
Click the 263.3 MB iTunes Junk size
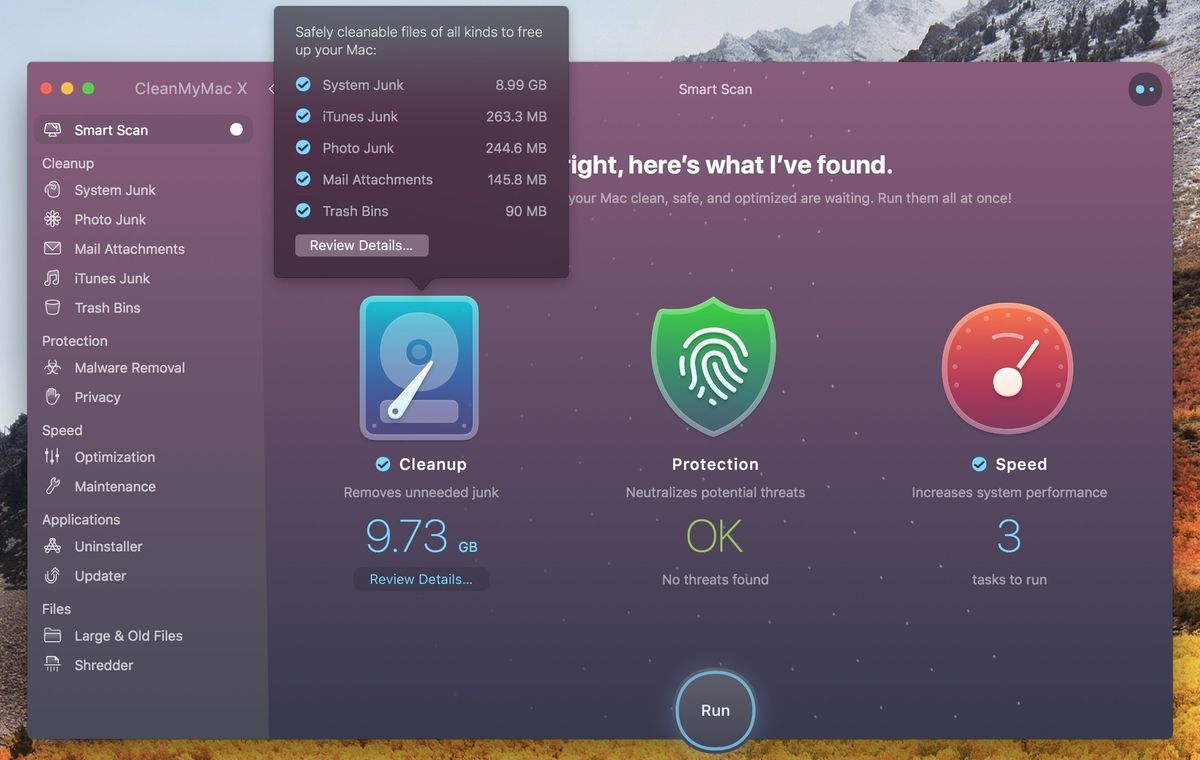(516, 116)
